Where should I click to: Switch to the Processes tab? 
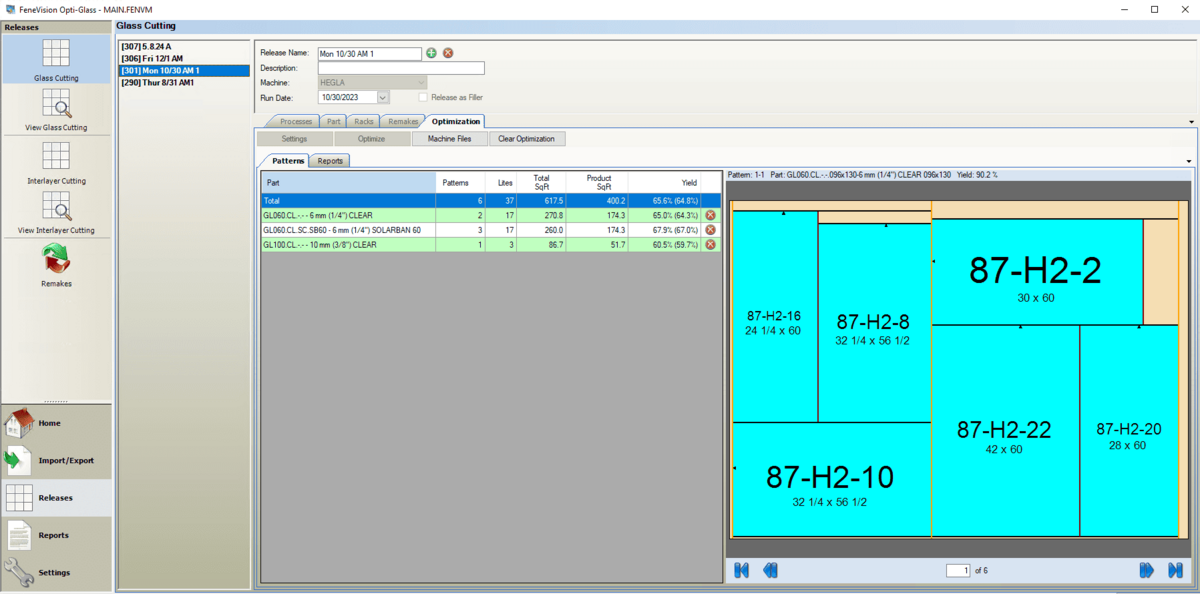pyautogui.click(x=295, y=120)
